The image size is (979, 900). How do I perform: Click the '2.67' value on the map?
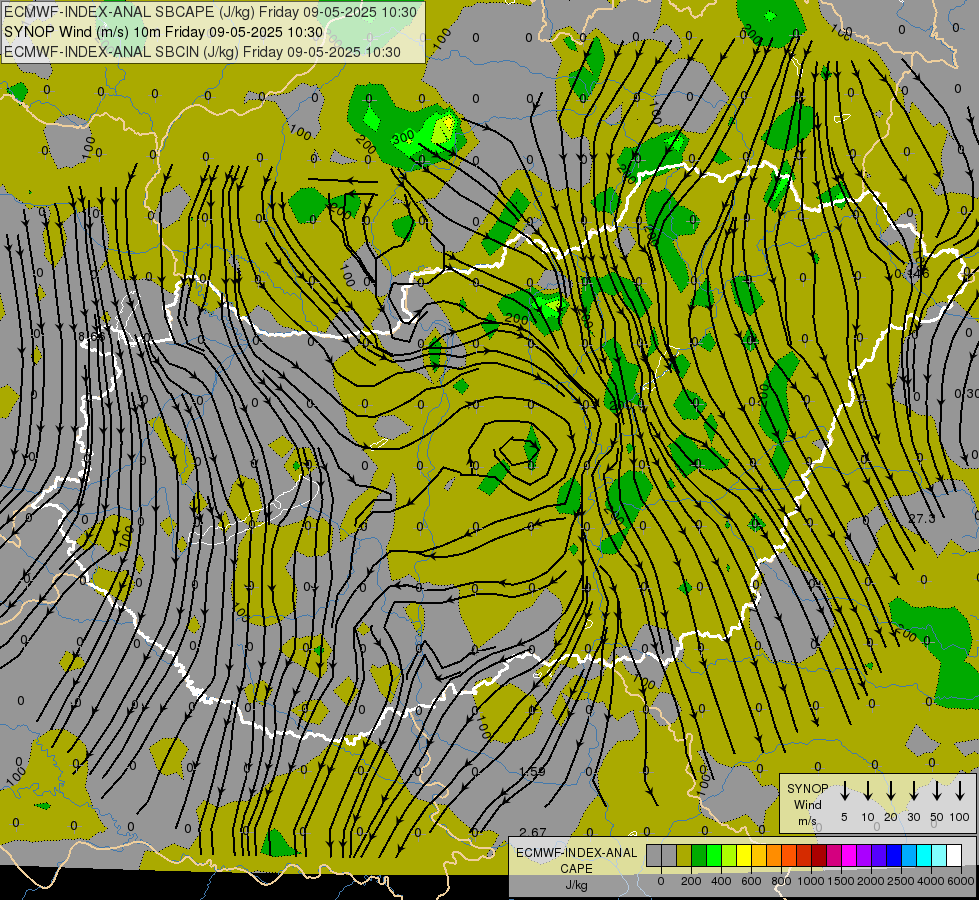[x=533, y=832]
